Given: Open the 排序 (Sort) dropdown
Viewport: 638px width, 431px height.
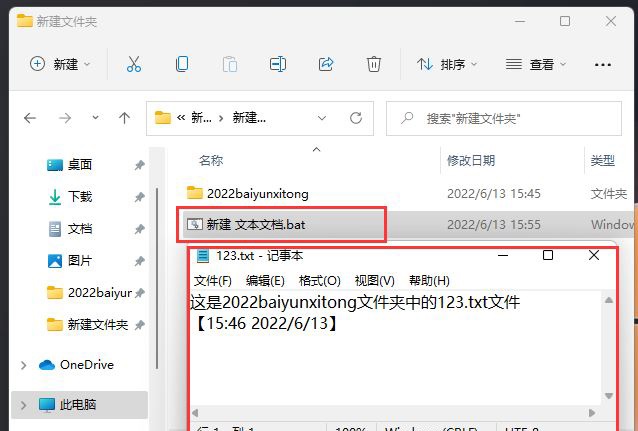Looking at the screenshot, I should pyautogui.click(x=447, y=64).
